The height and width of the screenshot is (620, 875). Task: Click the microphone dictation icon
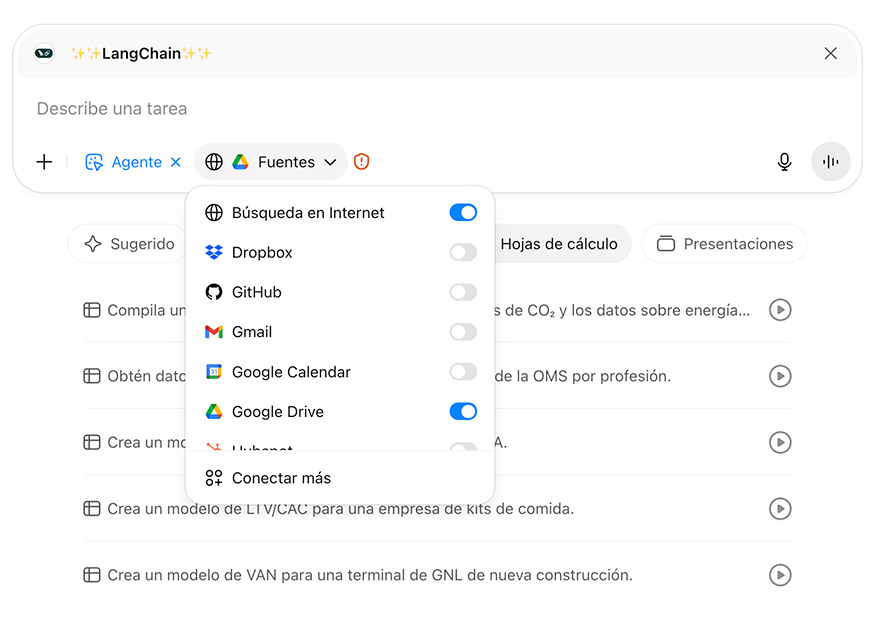[784, 162]
